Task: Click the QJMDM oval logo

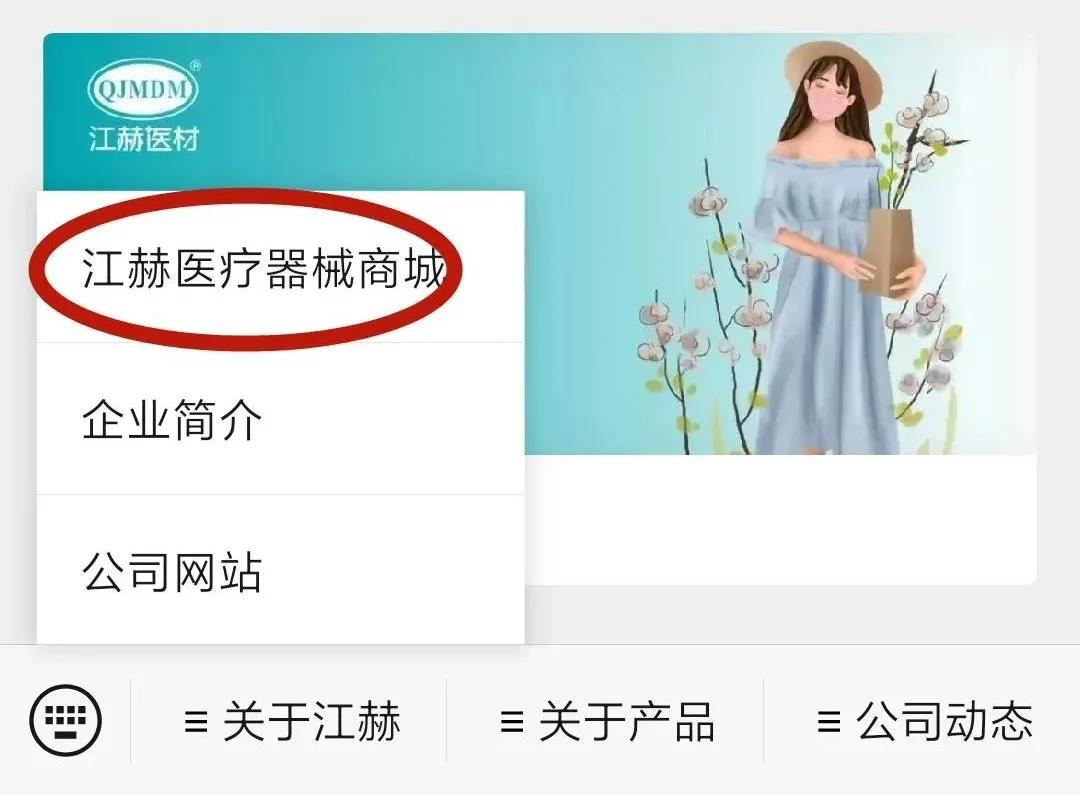Action: click(x=143, y=89)
